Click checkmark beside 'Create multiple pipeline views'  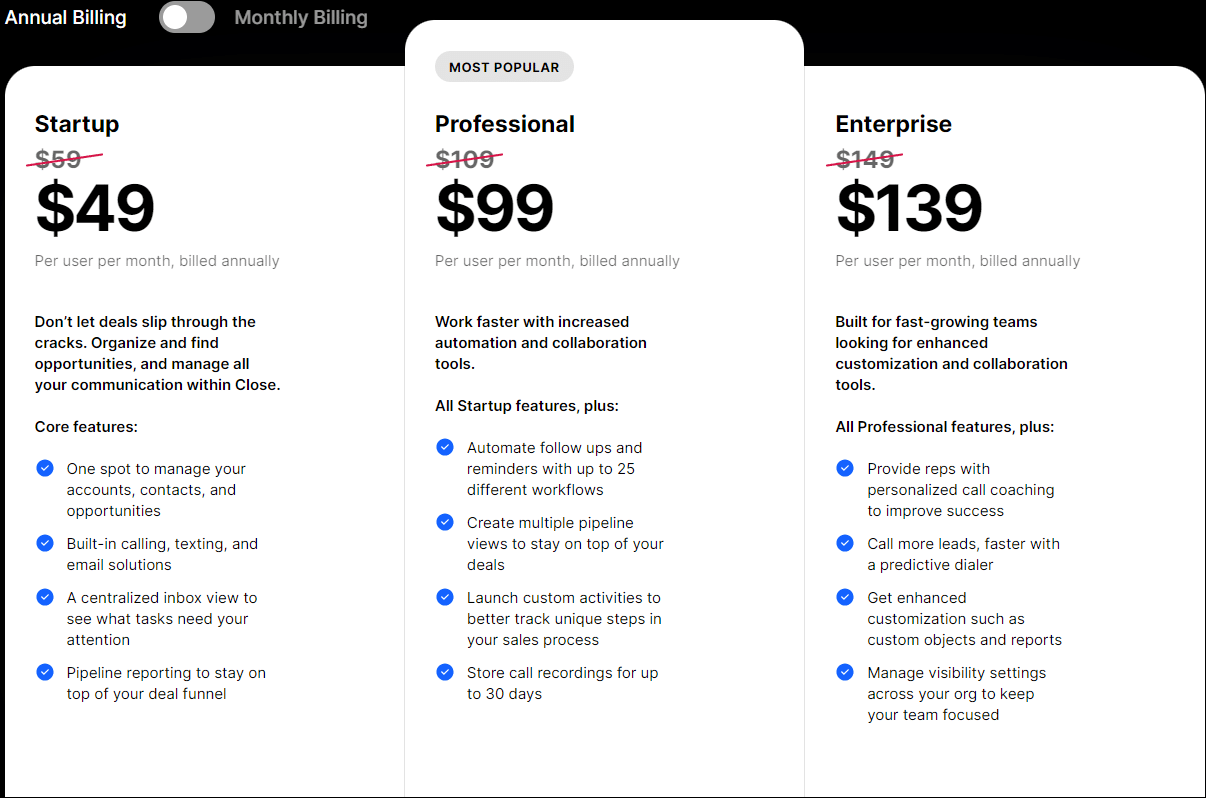pos(445,522)
